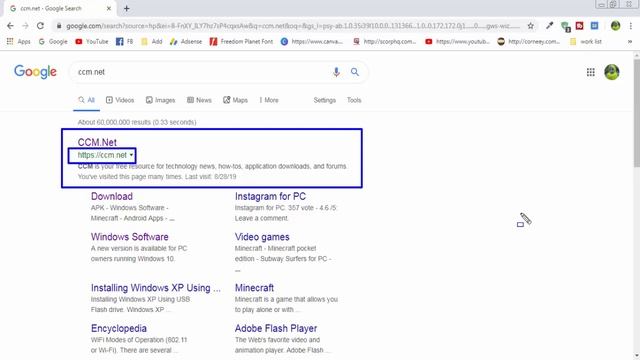Click the red extension icon in toolbar
The width and height of the screenshot is (640, 360).
pos(580,26)
